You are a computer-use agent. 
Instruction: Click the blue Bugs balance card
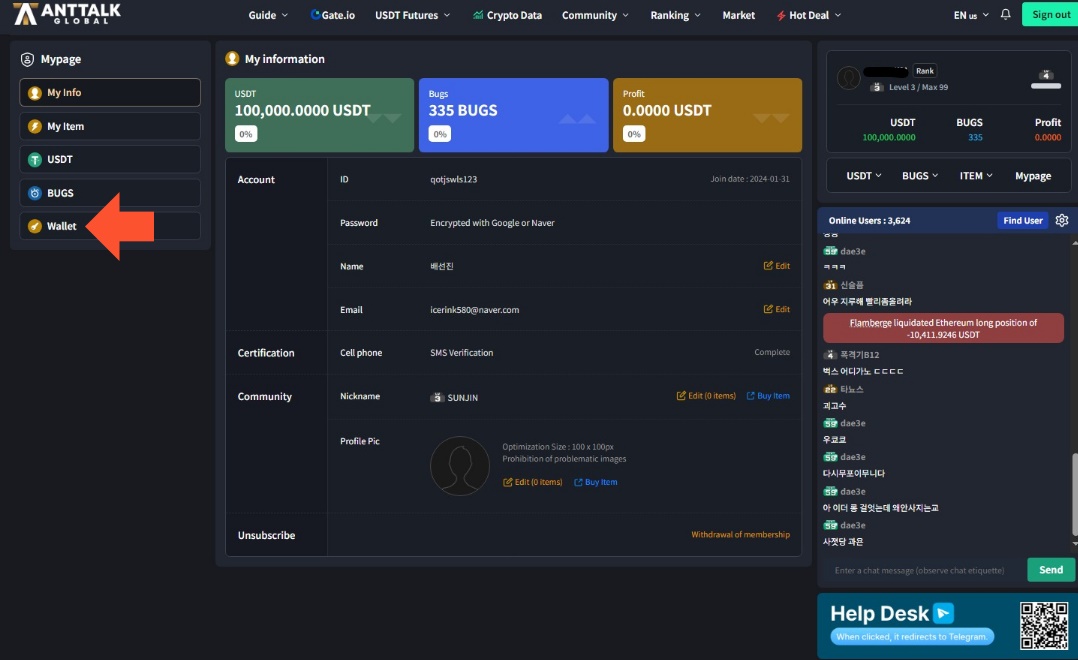point(514,115)
